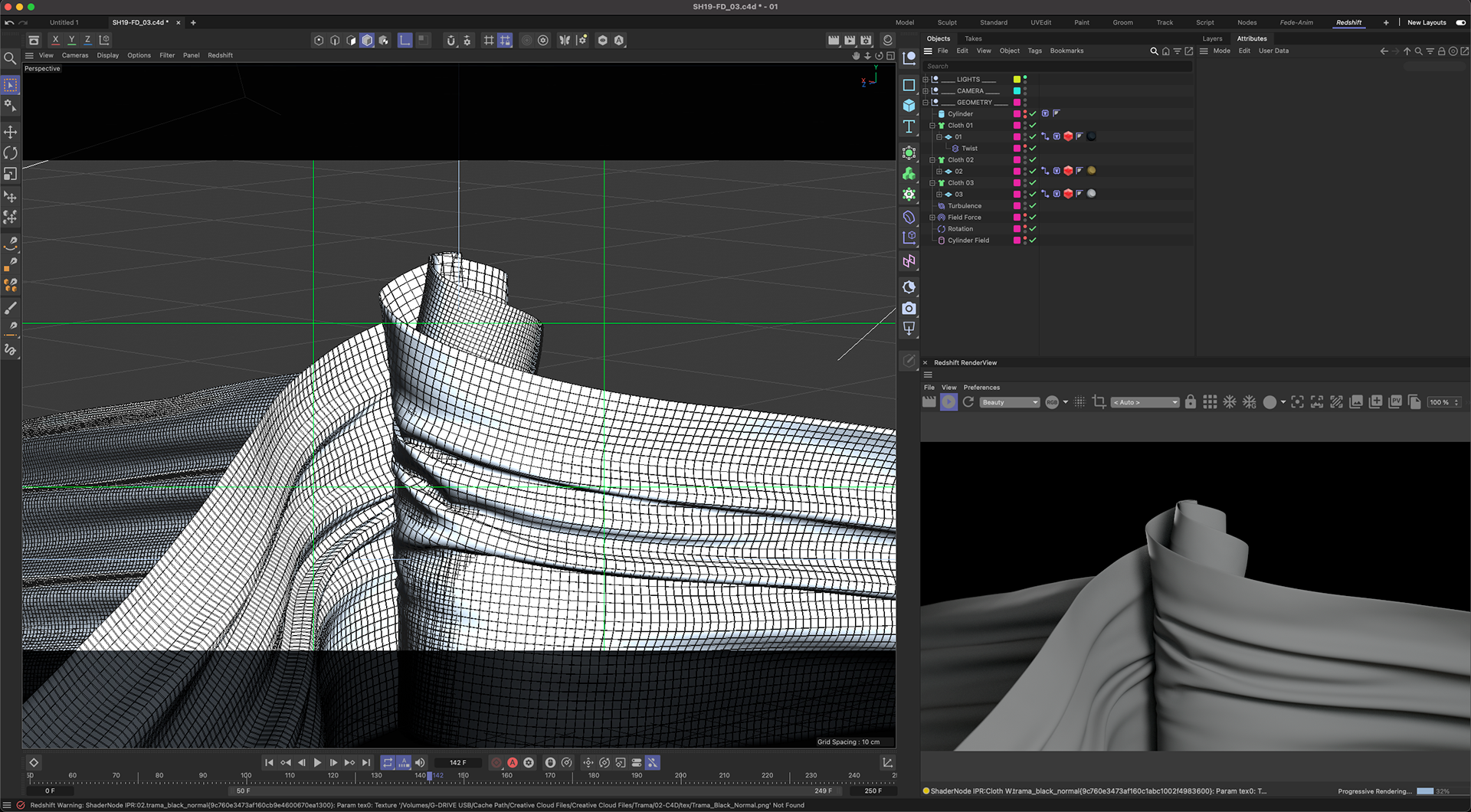Click the camera object icon in side palette

[x=909, y=308]
